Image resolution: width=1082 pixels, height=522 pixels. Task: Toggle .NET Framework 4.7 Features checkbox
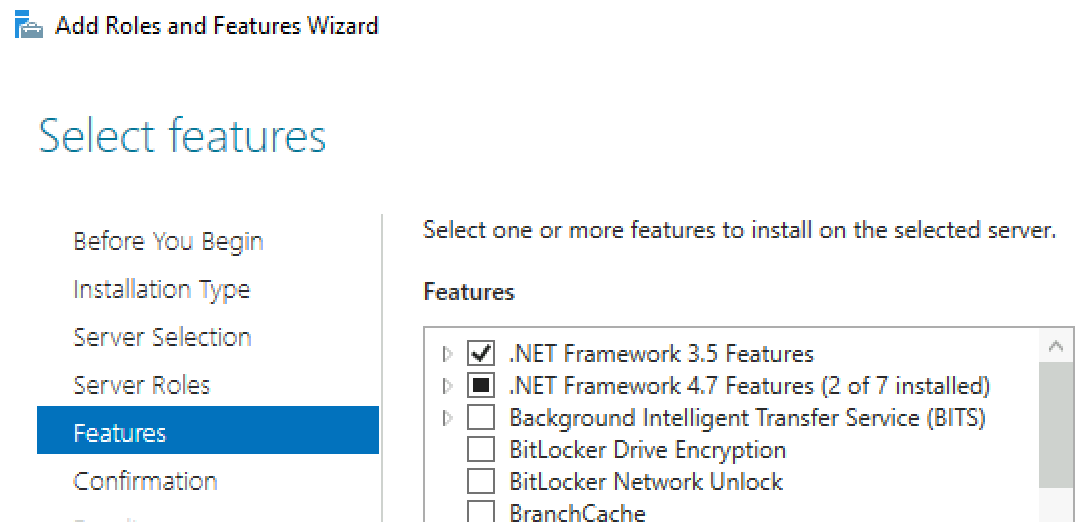tap(481, 386)
